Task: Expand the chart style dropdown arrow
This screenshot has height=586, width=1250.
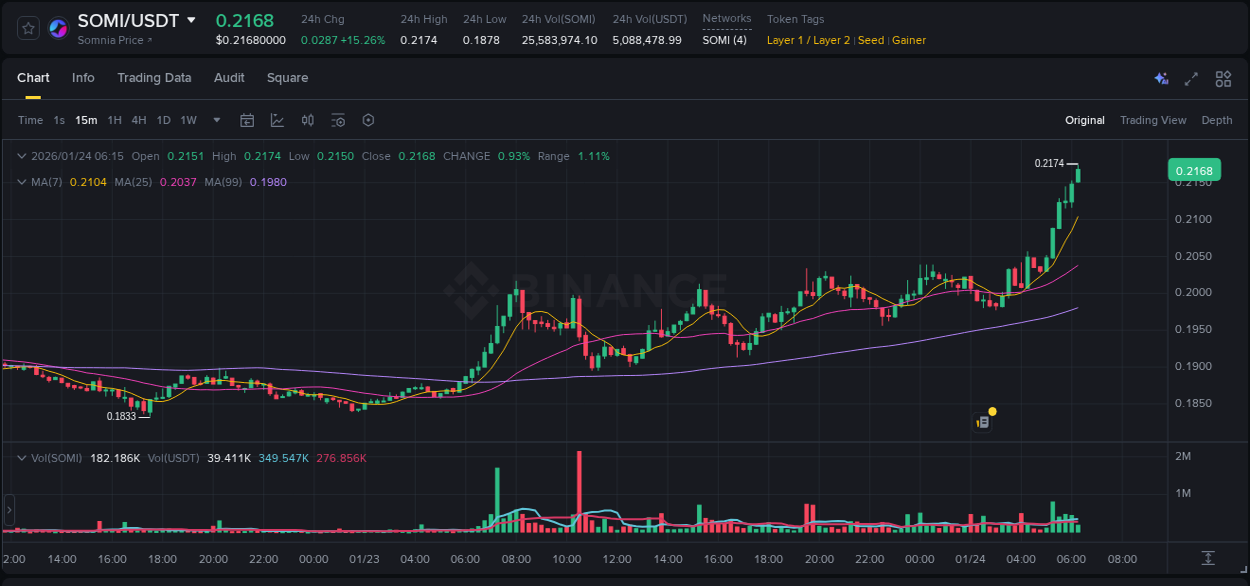Action: point(214,120)
